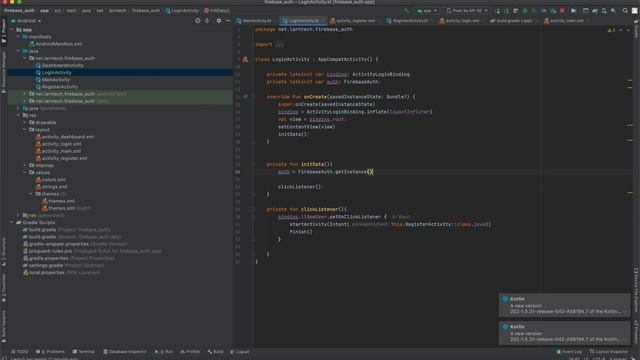Collapse the manifests folder

click(x=18, y=37)
